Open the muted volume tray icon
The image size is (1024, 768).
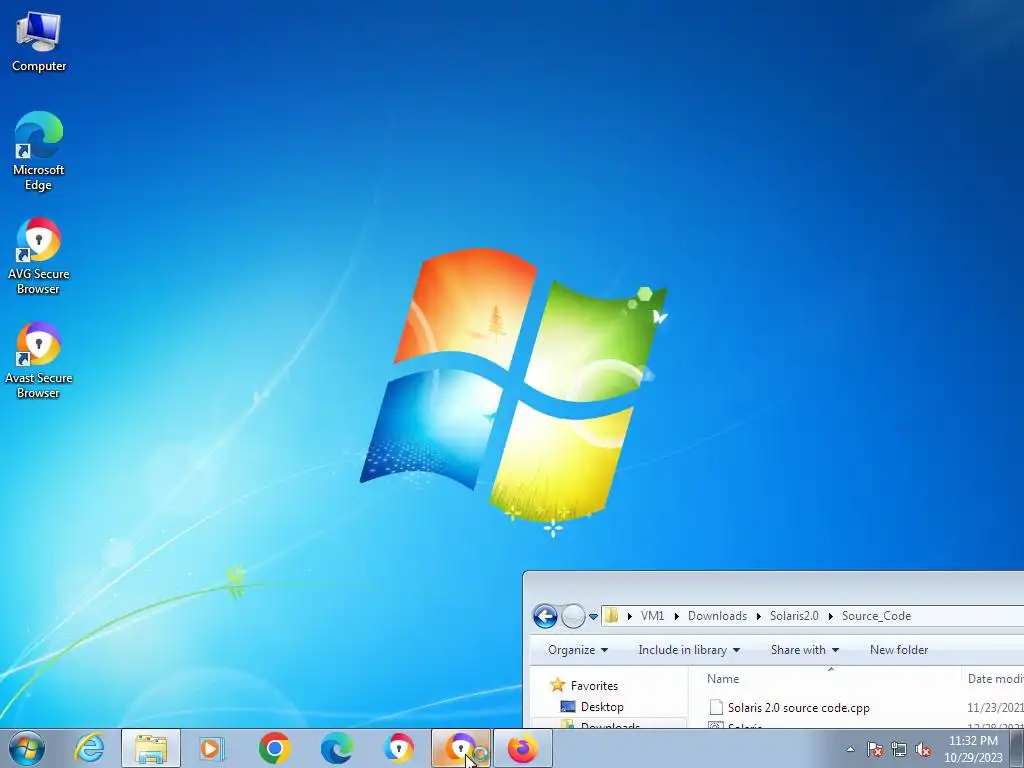tap(923, 750)
